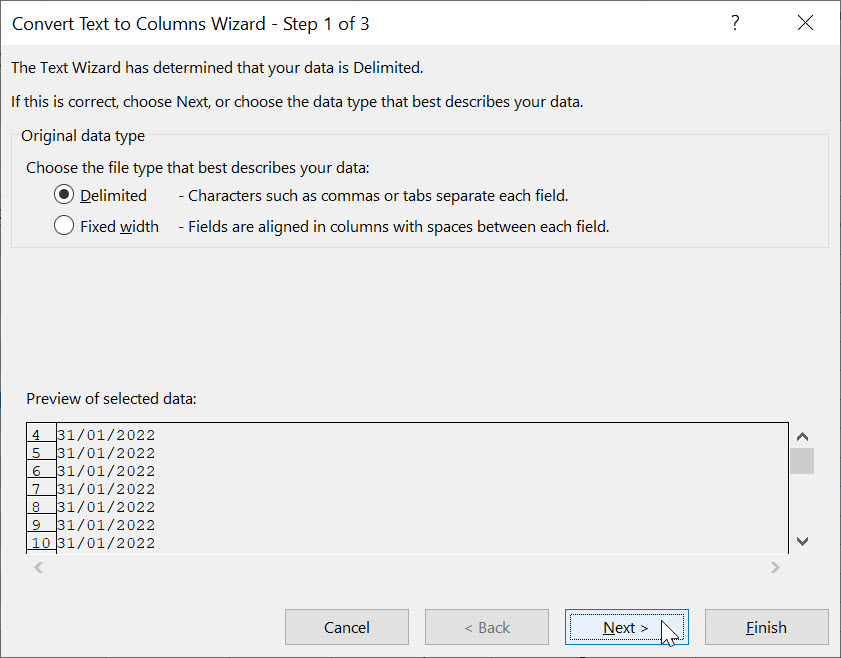This screenshot has width=841, height=658.
Task: Close the Convert Text to Columns Wizard
Action: tap(806, 22)
